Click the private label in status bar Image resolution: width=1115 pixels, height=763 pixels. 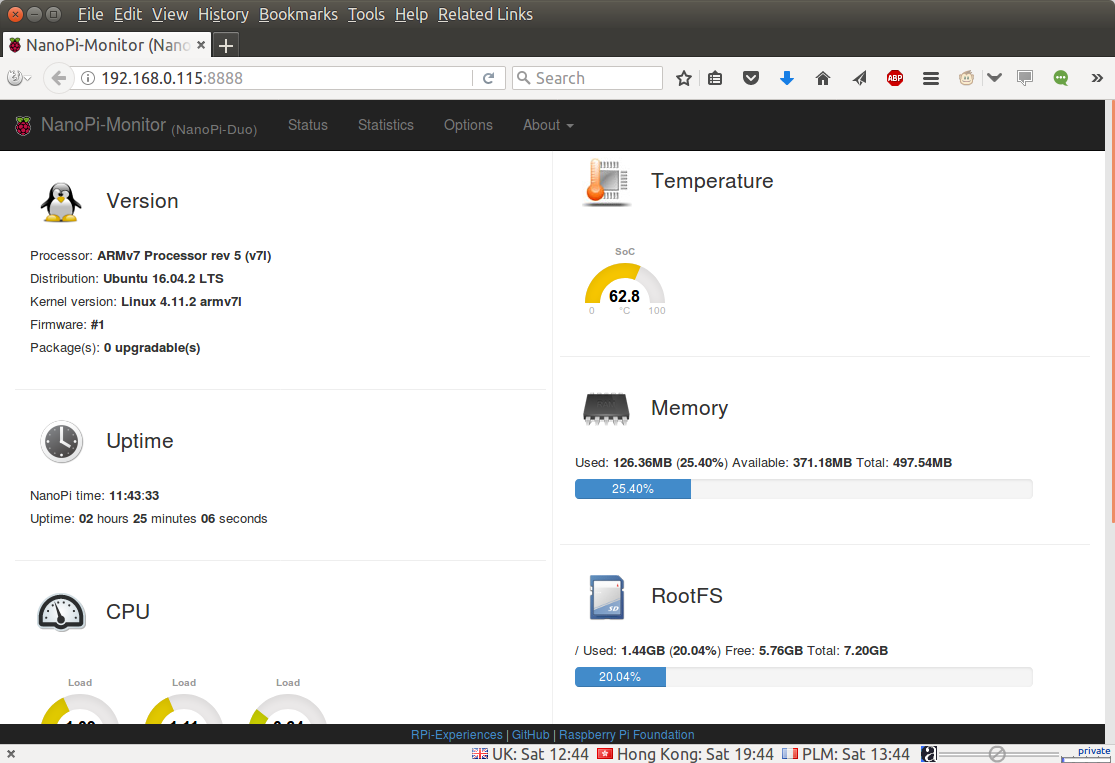1094,751
